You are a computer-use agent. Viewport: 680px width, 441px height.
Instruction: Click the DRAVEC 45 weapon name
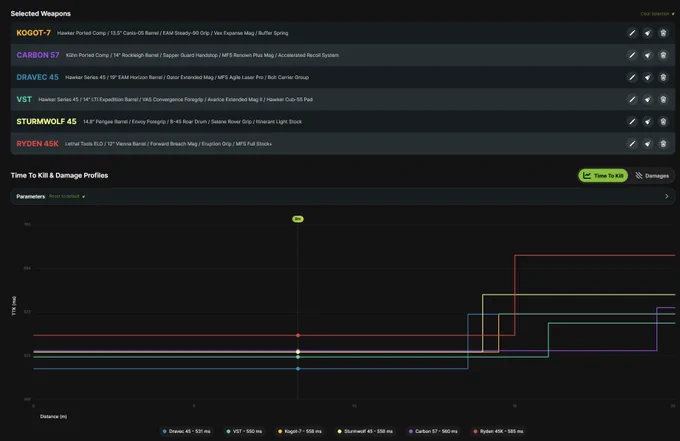pyautogui.click(x=37, y=77)
